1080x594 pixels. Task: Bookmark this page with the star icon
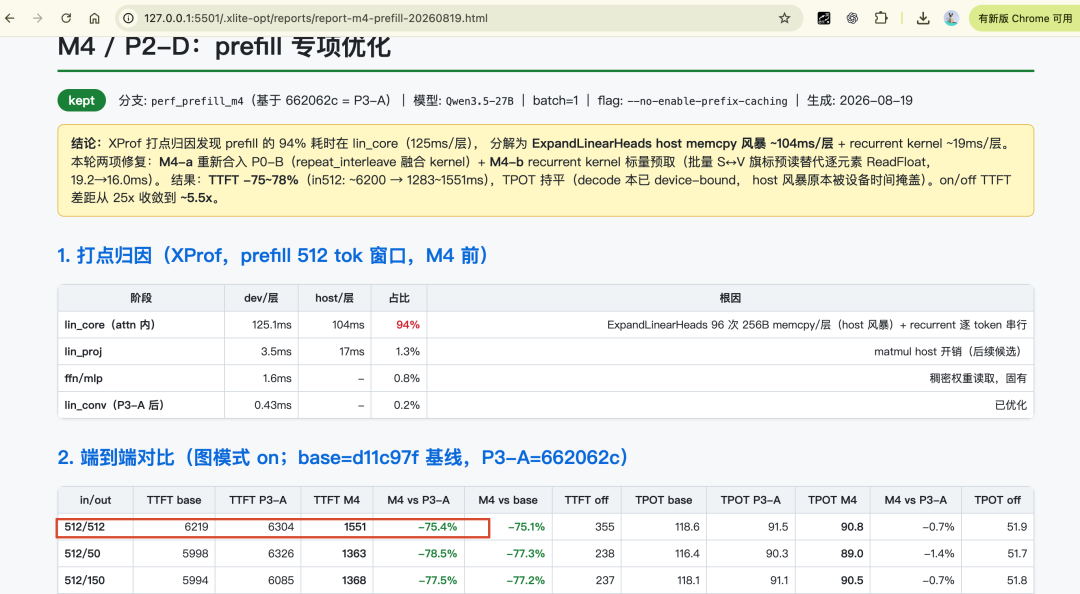pos(785,19)
